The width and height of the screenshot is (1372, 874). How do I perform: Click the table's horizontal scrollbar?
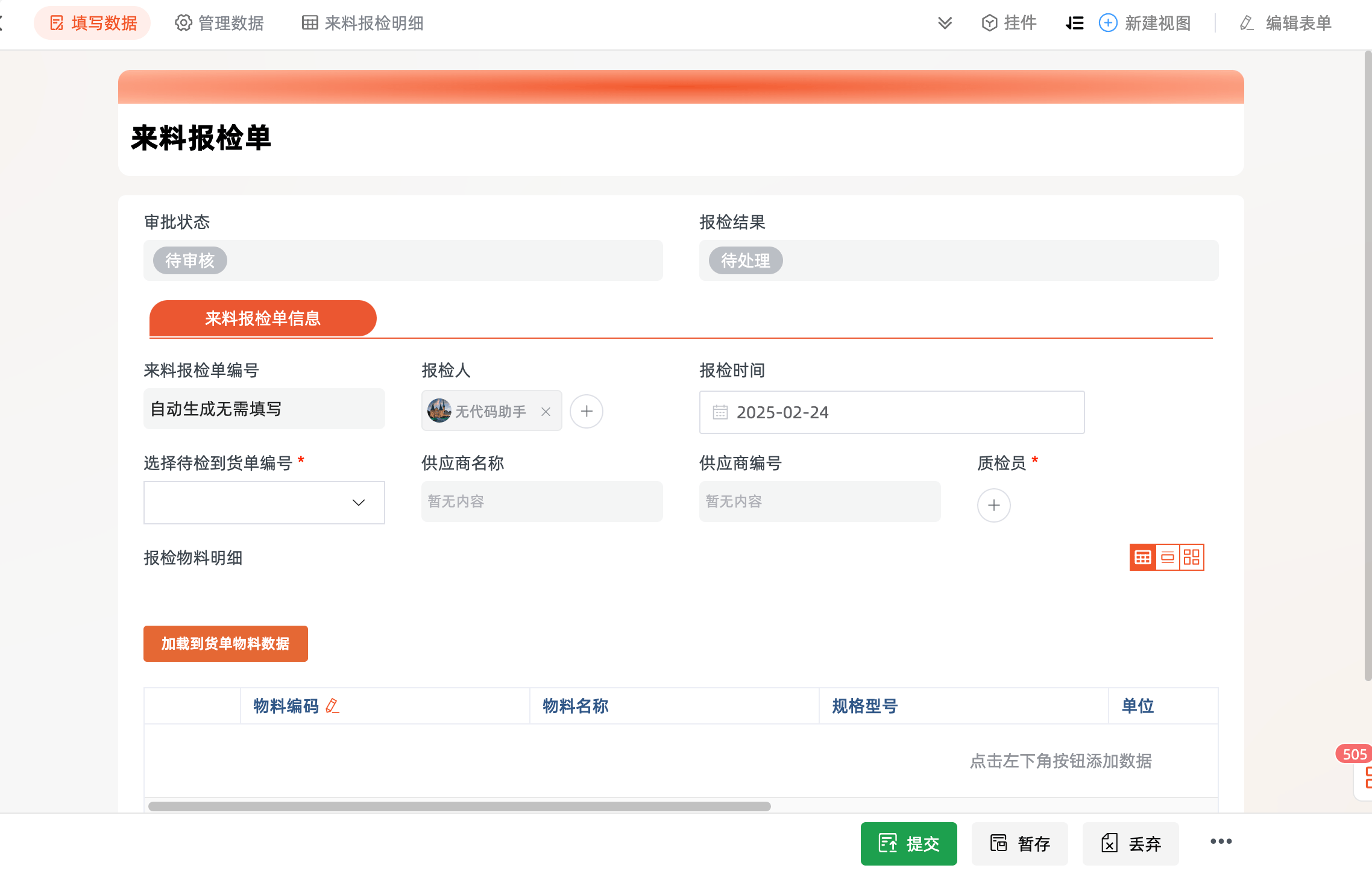point(459,806)
